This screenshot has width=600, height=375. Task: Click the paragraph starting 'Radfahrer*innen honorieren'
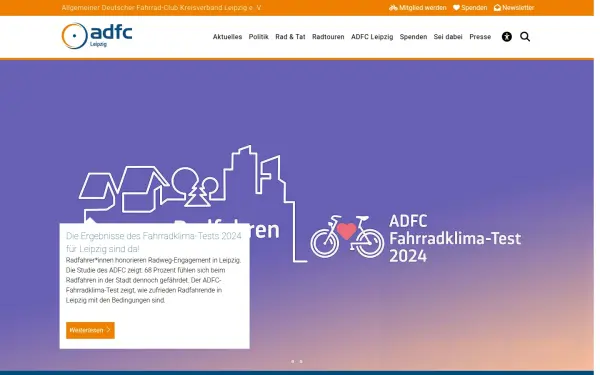tap(153, 280)
